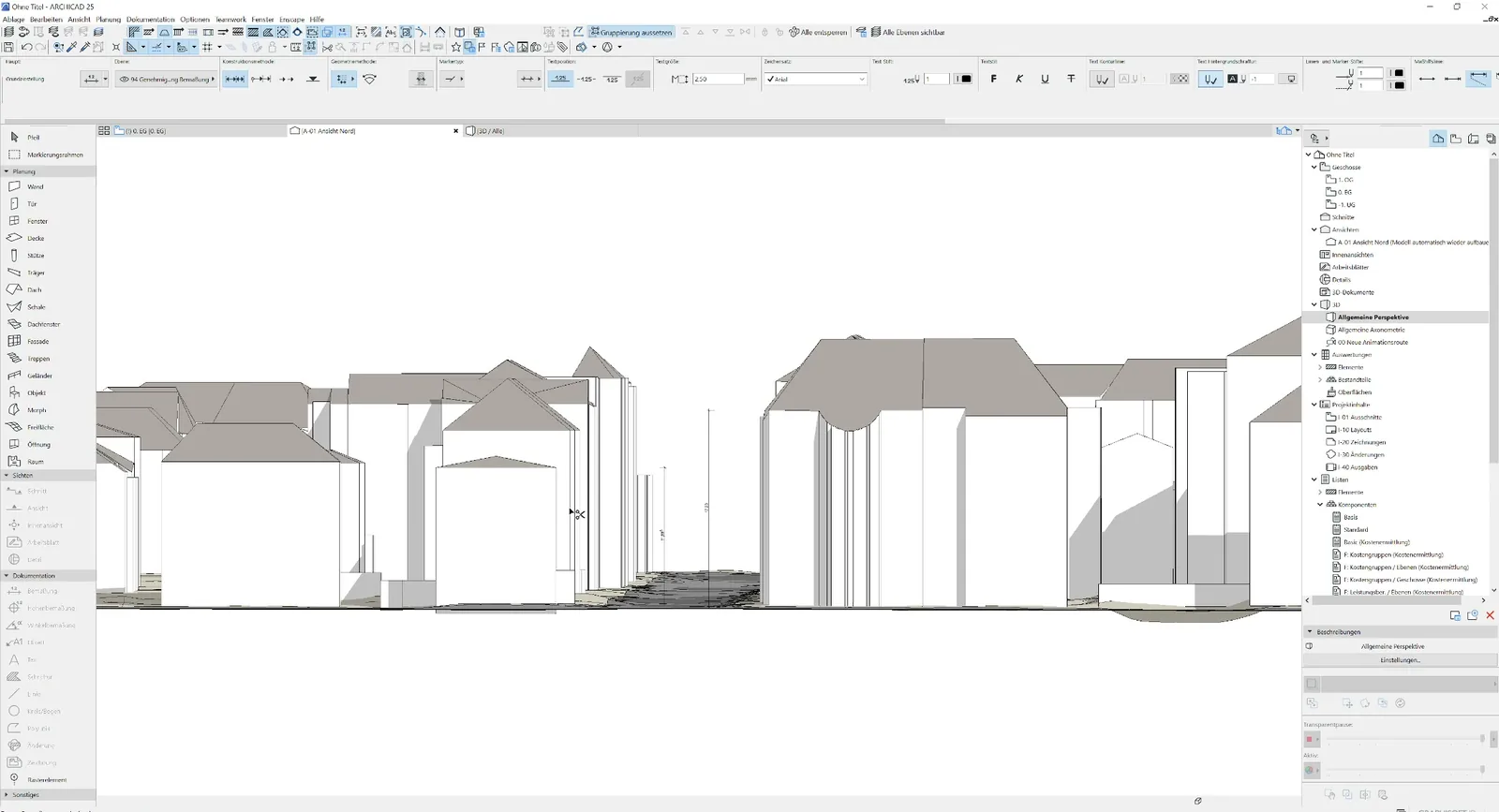This screenshot has width=1499, height=812.
Task: Collapse the Planung toolbox section
Action: point(7,171)
